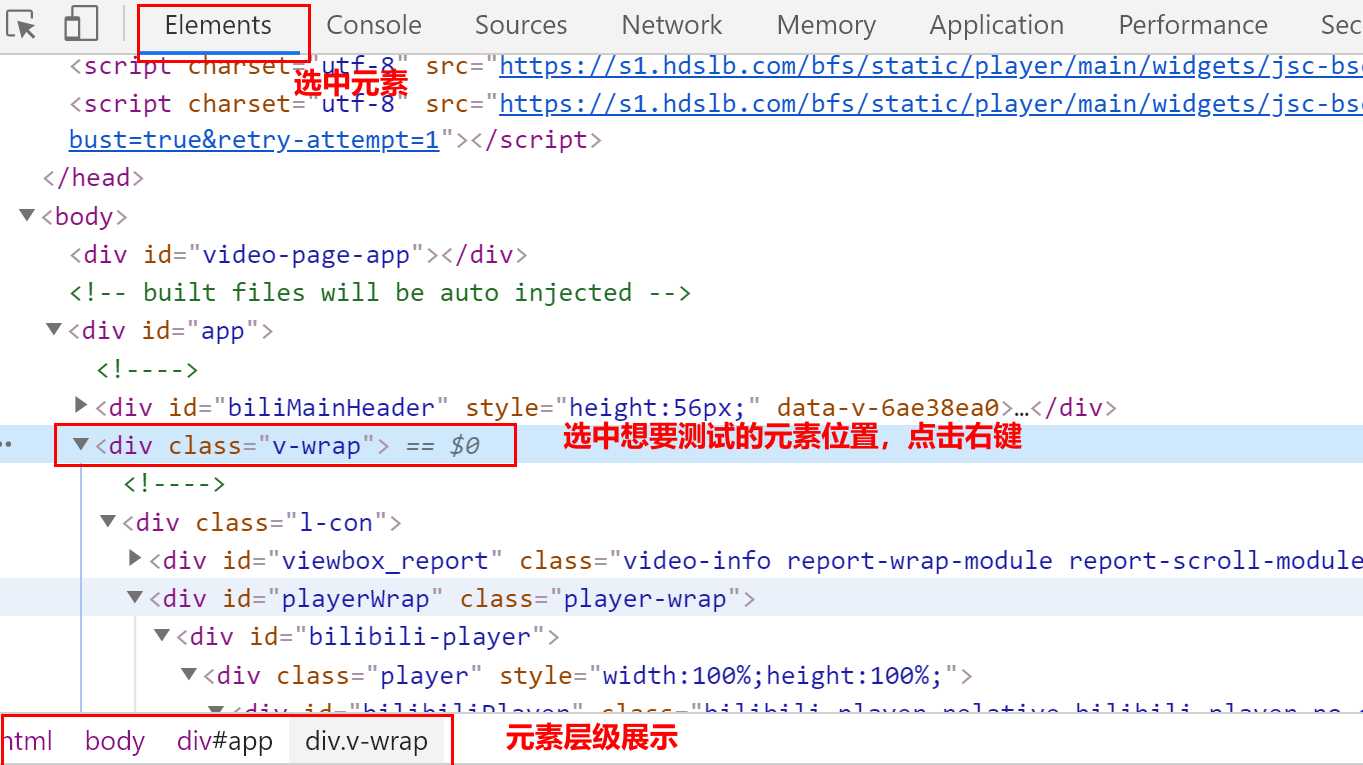
Task: Collapse the playerWrap div node
Action: pos(136,596)
